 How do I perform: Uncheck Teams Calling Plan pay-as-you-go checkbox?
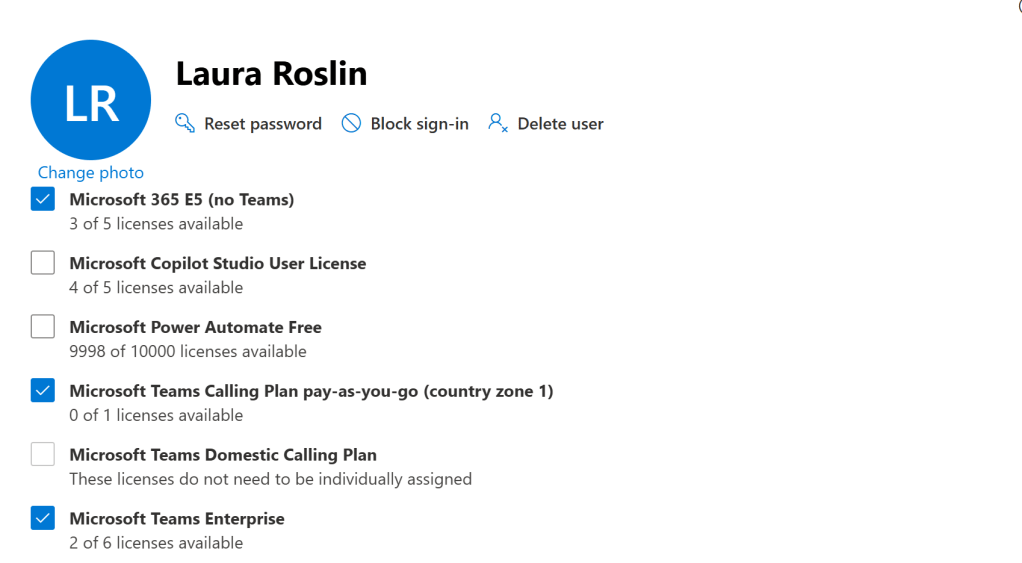pyautogui.click(x=43, y=391)
